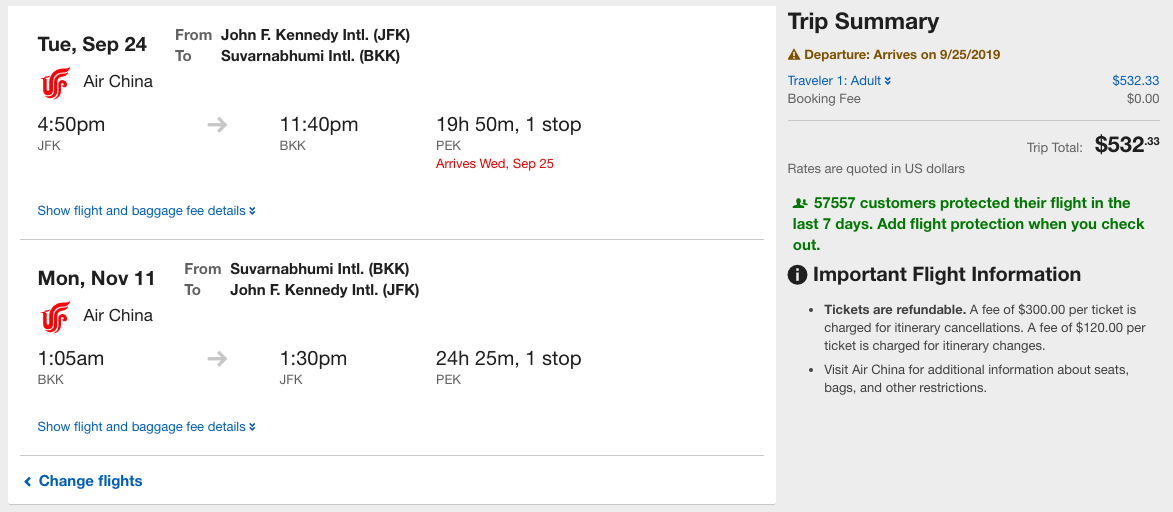Expand baggage fee details for the return flight
Viewport: 1173px width, 512px height.
pyautogui.click(x=146, y=427)
